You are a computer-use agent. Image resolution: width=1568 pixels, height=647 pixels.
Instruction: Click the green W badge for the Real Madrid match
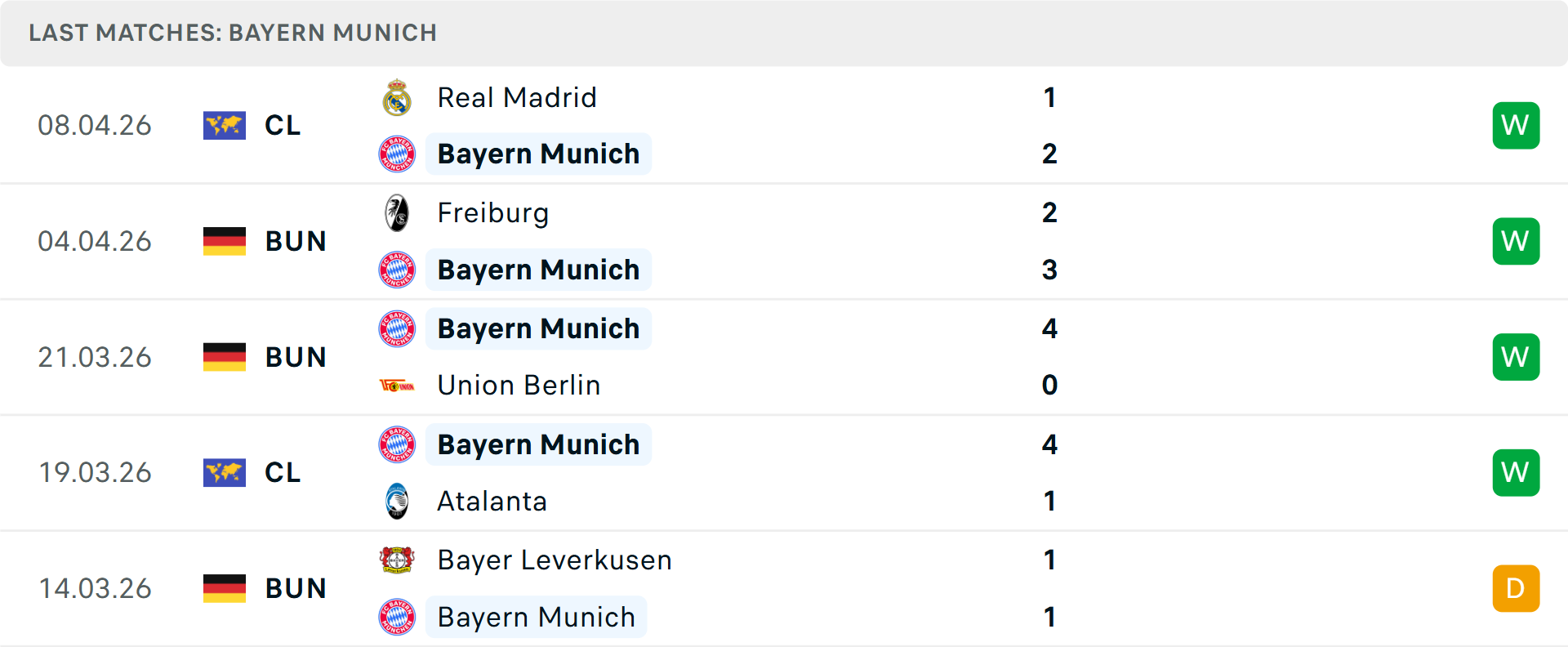pyautogui.click(x=1516, y=125)
